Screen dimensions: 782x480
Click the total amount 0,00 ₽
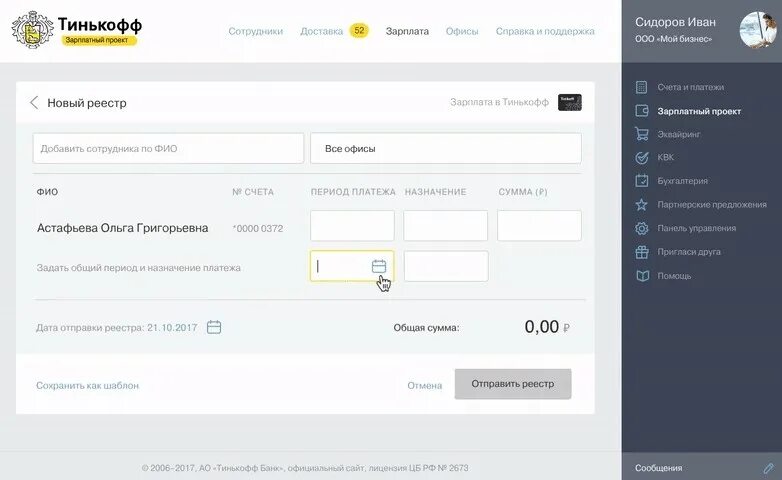[x=547, y=327]
